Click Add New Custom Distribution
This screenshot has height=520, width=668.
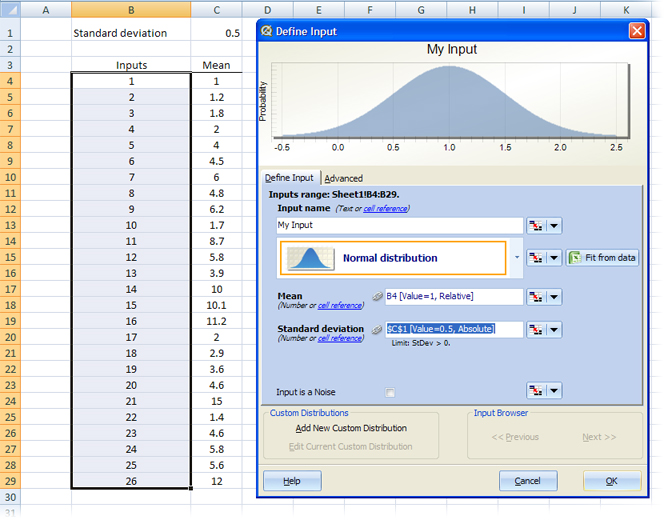click(x=351, y=428)
